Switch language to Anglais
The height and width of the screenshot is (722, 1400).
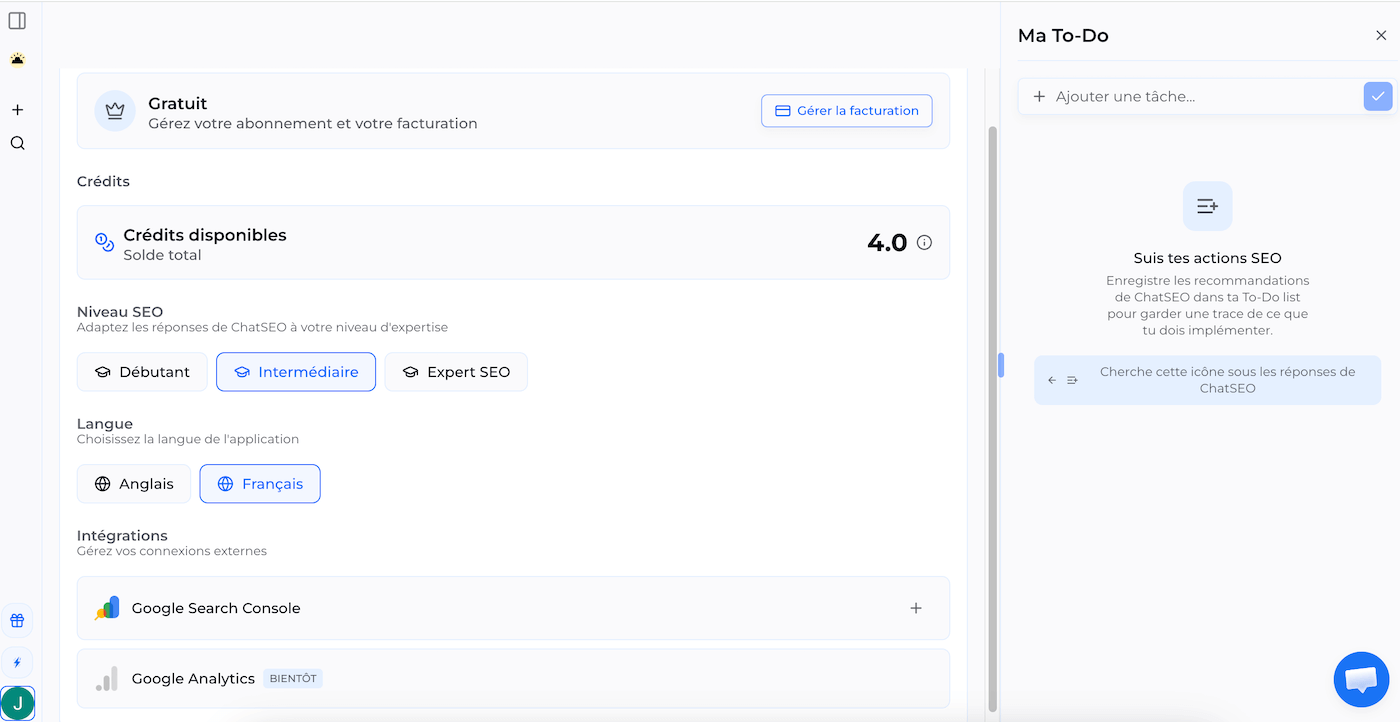(134, 484)
